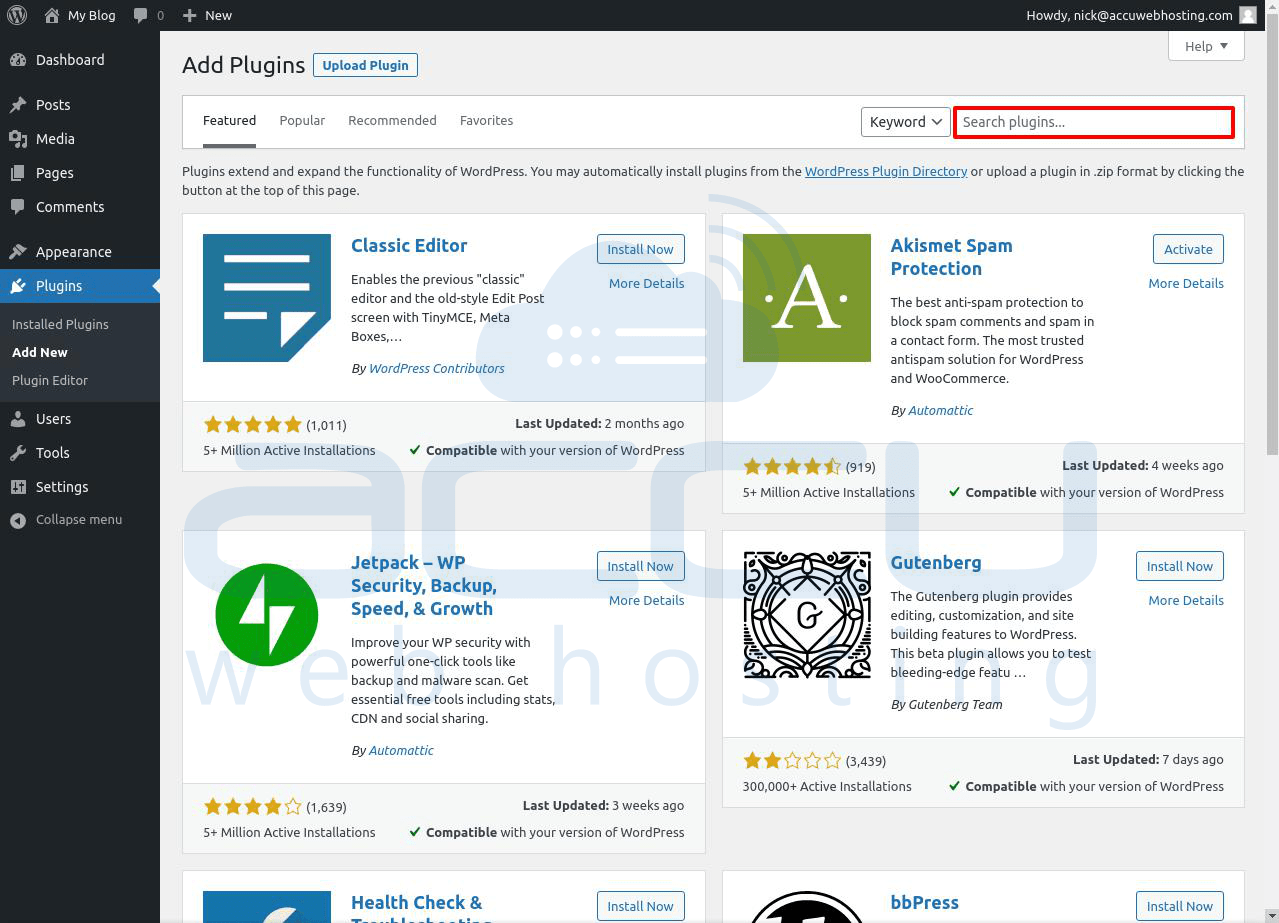Open the New content menu
Image resolution: width=1279 pixels, height=923 pixels.
click(207, 15)
